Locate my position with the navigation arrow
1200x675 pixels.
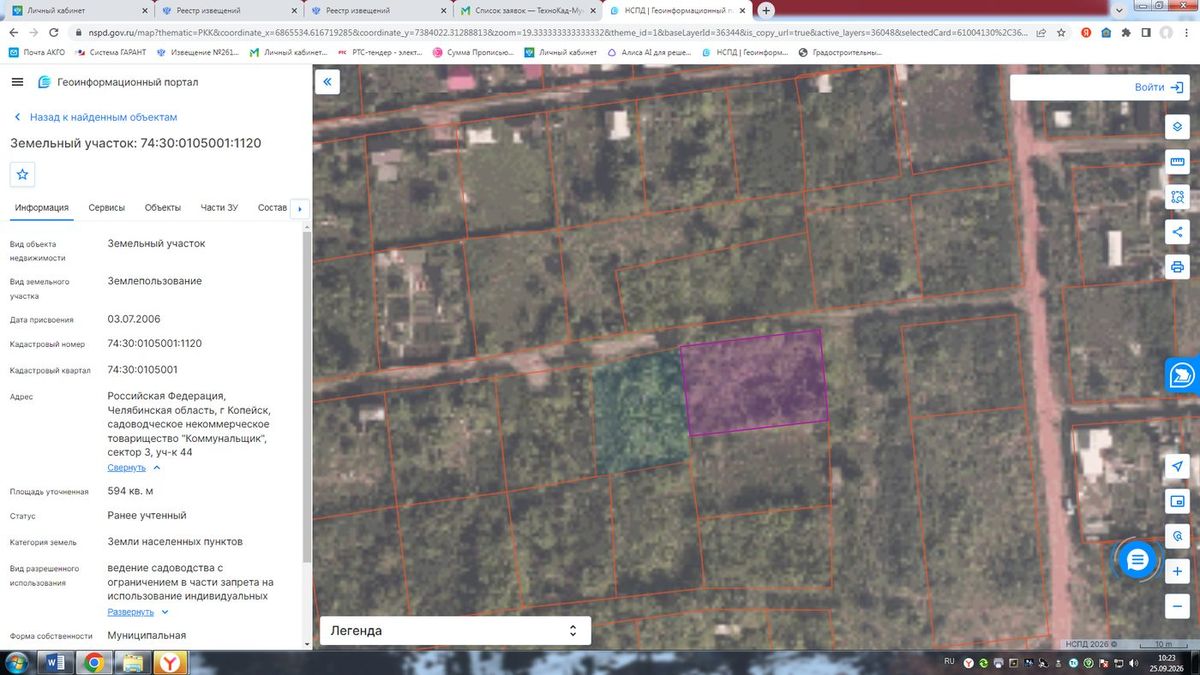1177,467
